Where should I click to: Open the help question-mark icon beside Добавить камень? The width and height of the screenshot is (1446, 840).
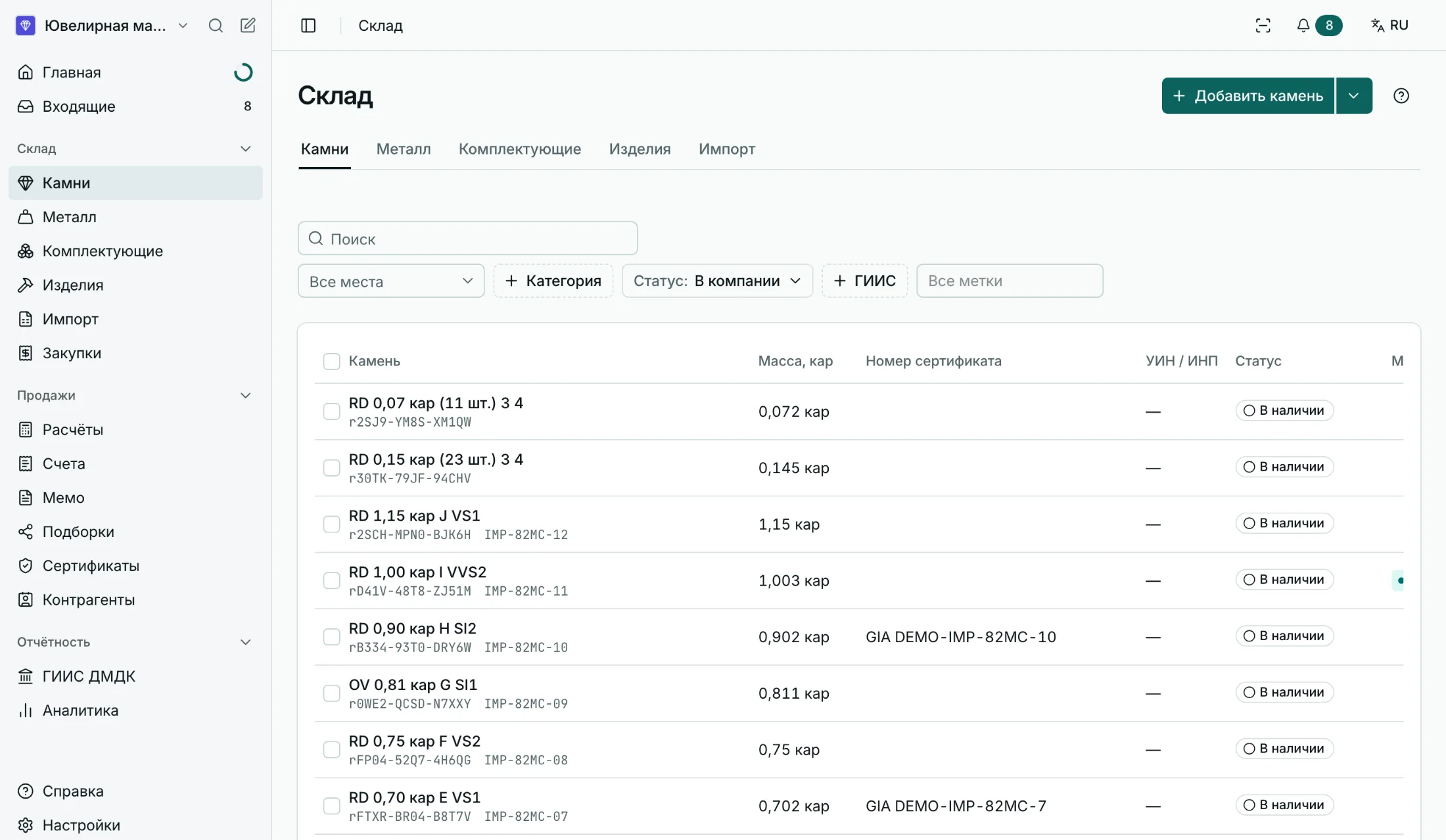1401,96
